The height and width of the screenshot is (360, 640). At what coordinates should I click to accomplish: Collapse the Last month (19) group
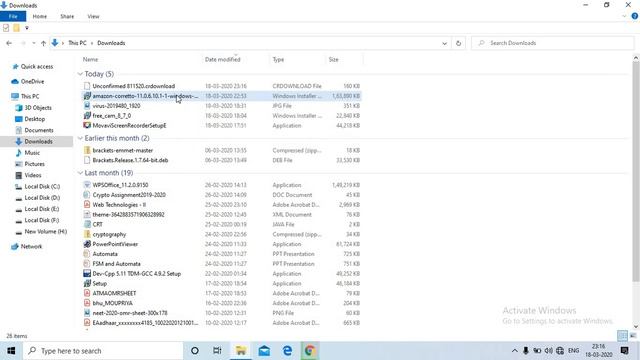point(80,173)
